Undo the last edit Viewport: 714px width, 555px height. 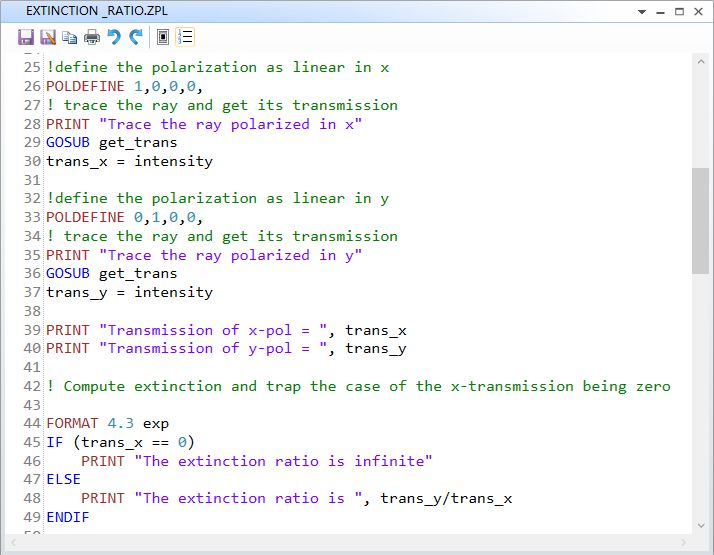(114, 37)
